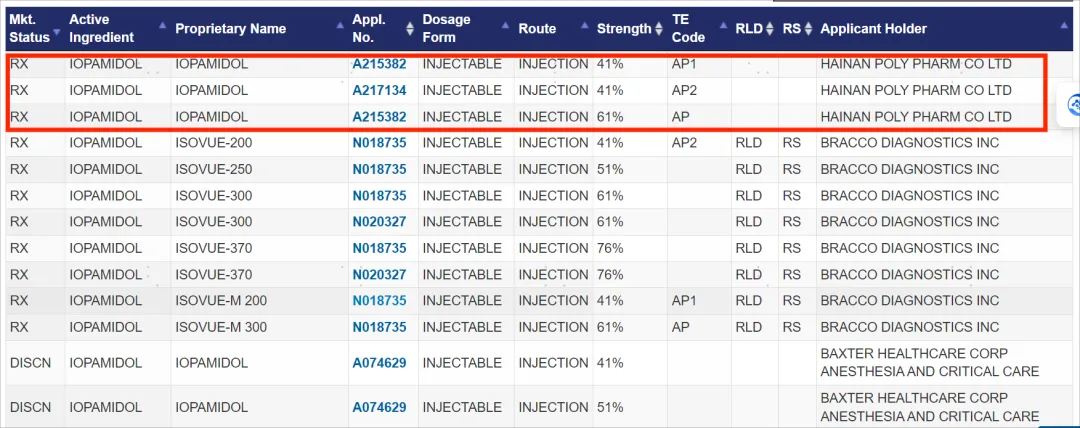Click the blue floating icon at right edge
The image size is (1080, 428).
pyautogui.click(x=1074, y=105)
